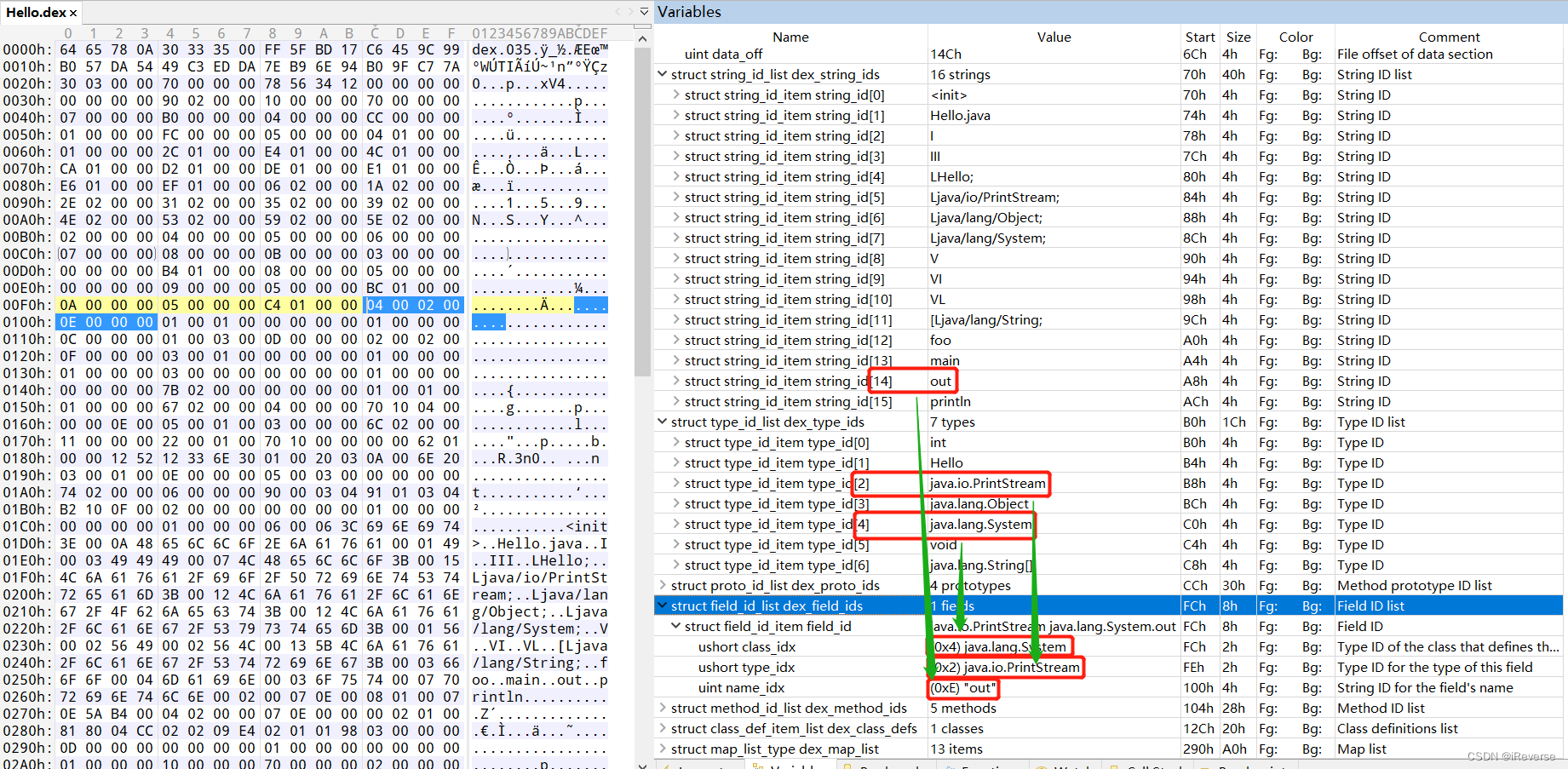Click comment 'Class definitions list'
Screen dimensions: 1568x769
click(x=1397, y=728)
